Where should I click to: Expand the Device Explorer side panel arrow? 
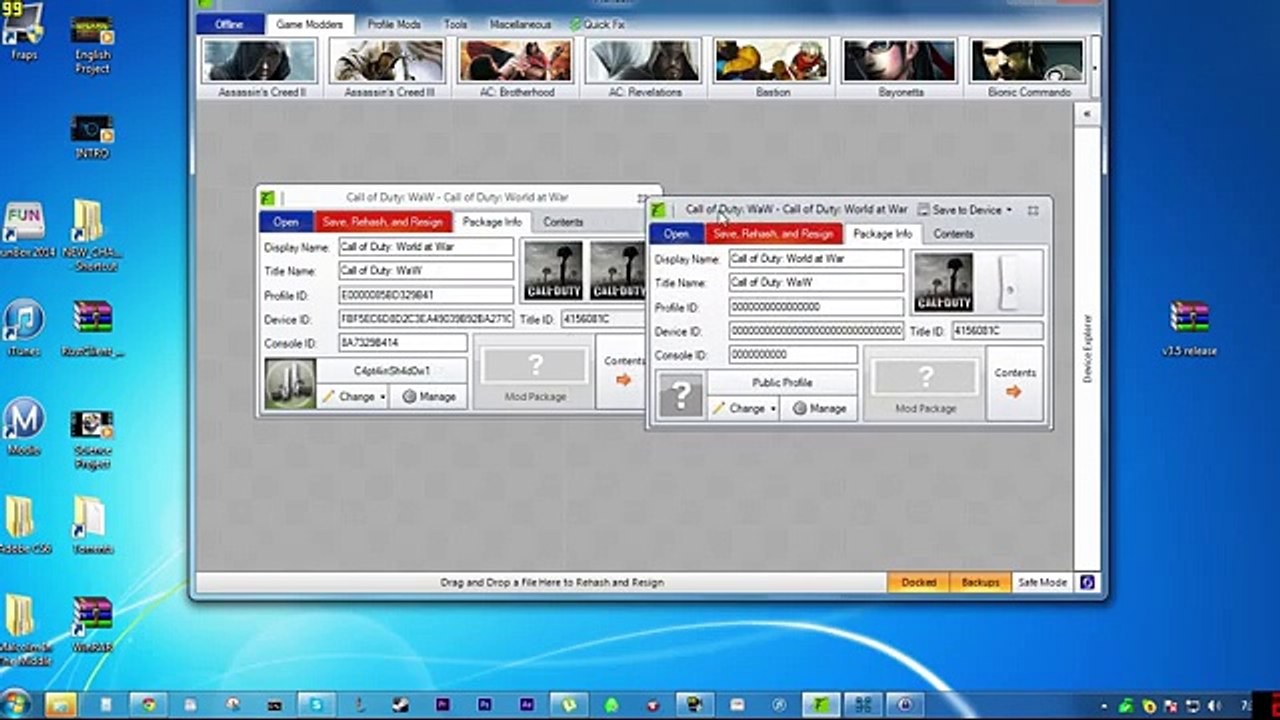click(x=1087, y=115)
